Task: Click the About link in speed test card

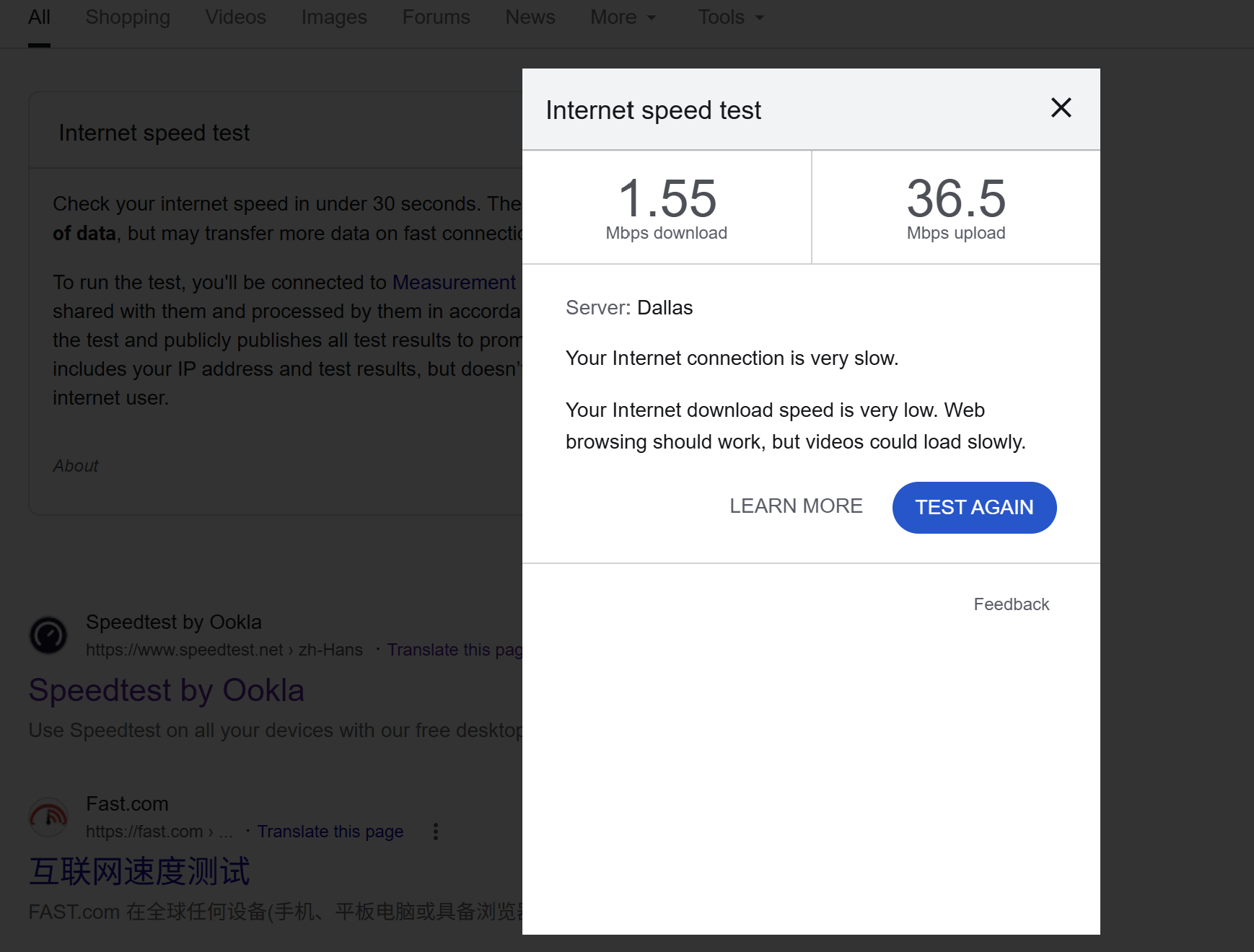Action: click(x=75, y=466)
